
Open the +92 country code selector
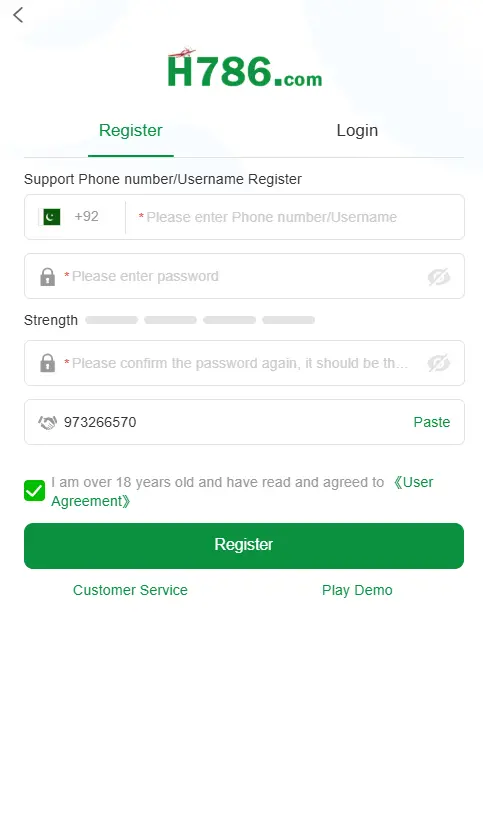[86, 217]
